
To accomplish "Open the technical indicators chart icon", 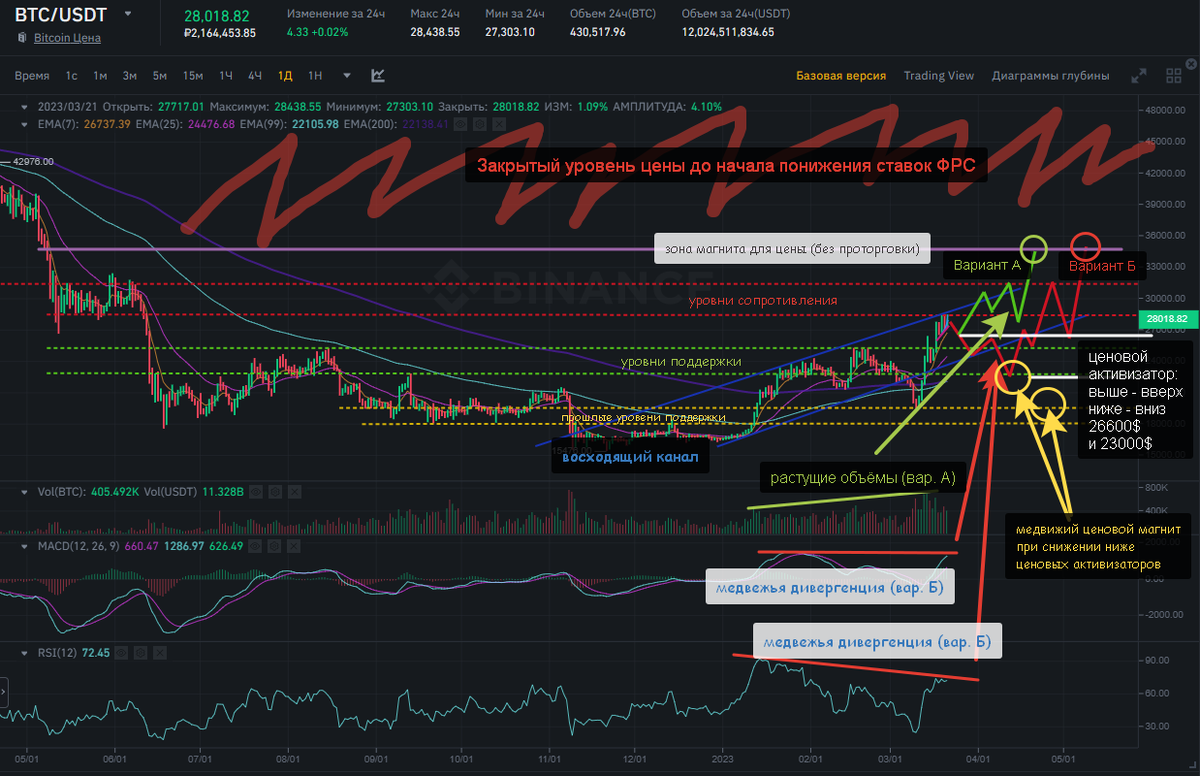I will point(378,75).
